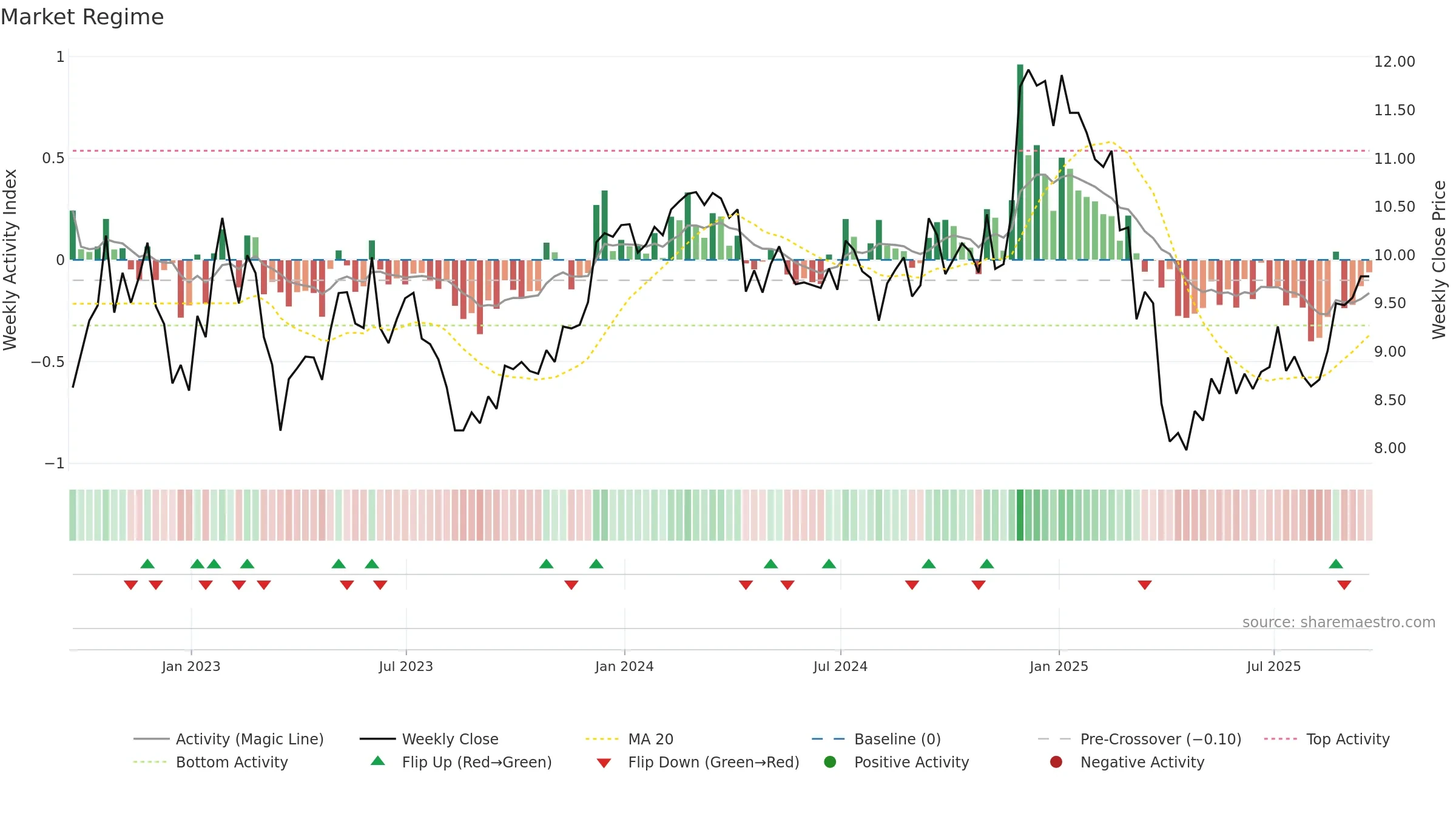Click the 8.50 price axis tick label
The width and height of the screenshot is (1456, 819).
(x=1390, y=400)
